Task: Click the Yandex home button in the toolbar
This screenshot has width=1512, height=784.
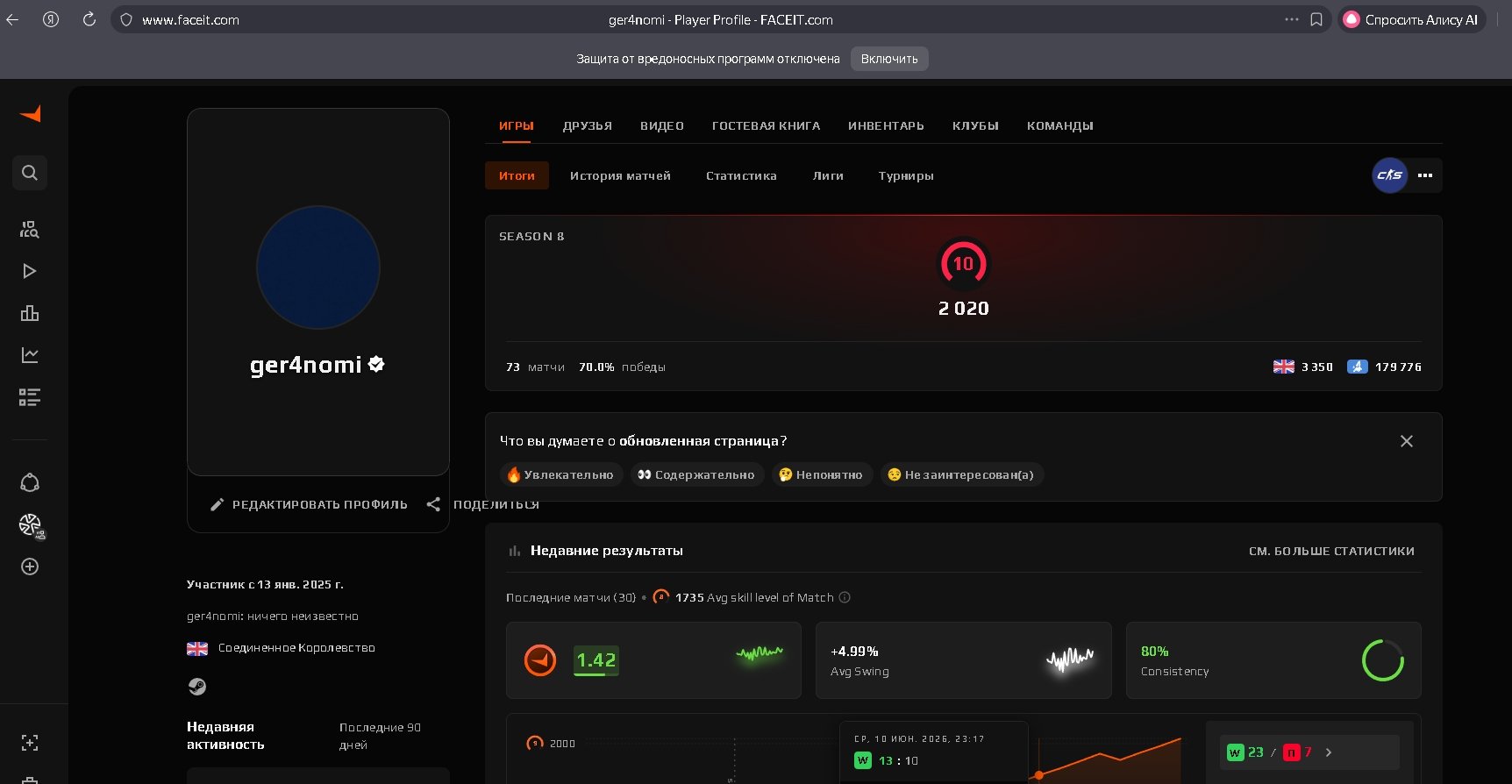Action: tap(51, 19)
